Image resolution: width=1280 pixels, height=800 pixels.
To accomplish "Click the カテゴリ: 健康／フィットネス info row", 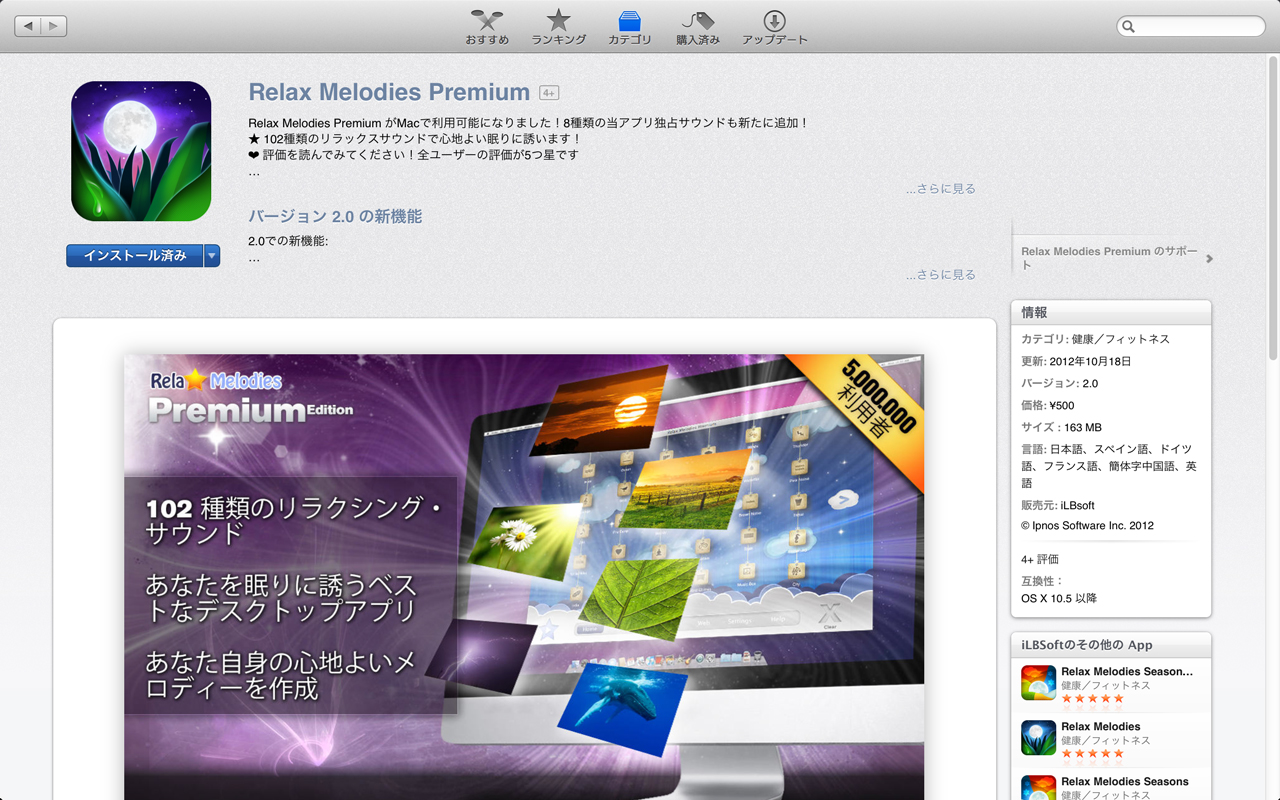I will click(x=1095, y=339).
